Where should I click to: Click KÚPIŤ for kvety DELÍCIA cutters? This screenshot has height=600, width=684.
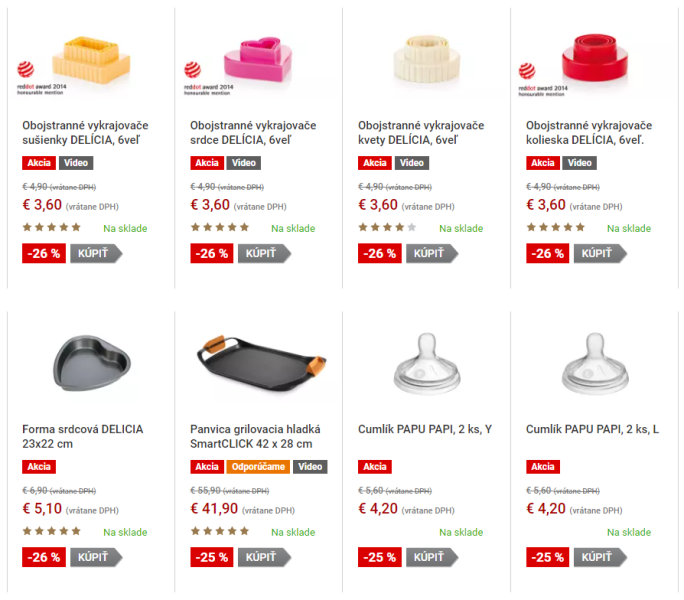(x=432, y=254)
